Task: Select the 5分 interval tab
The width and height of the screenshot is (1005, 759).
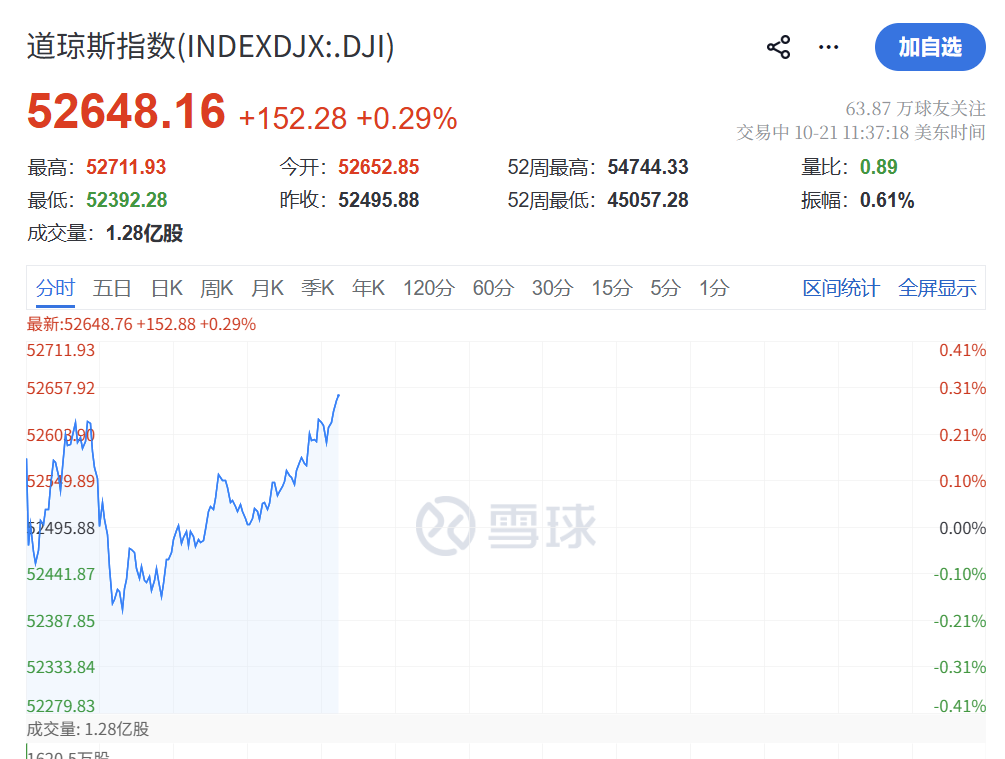Action: click(x=665, y=288)
